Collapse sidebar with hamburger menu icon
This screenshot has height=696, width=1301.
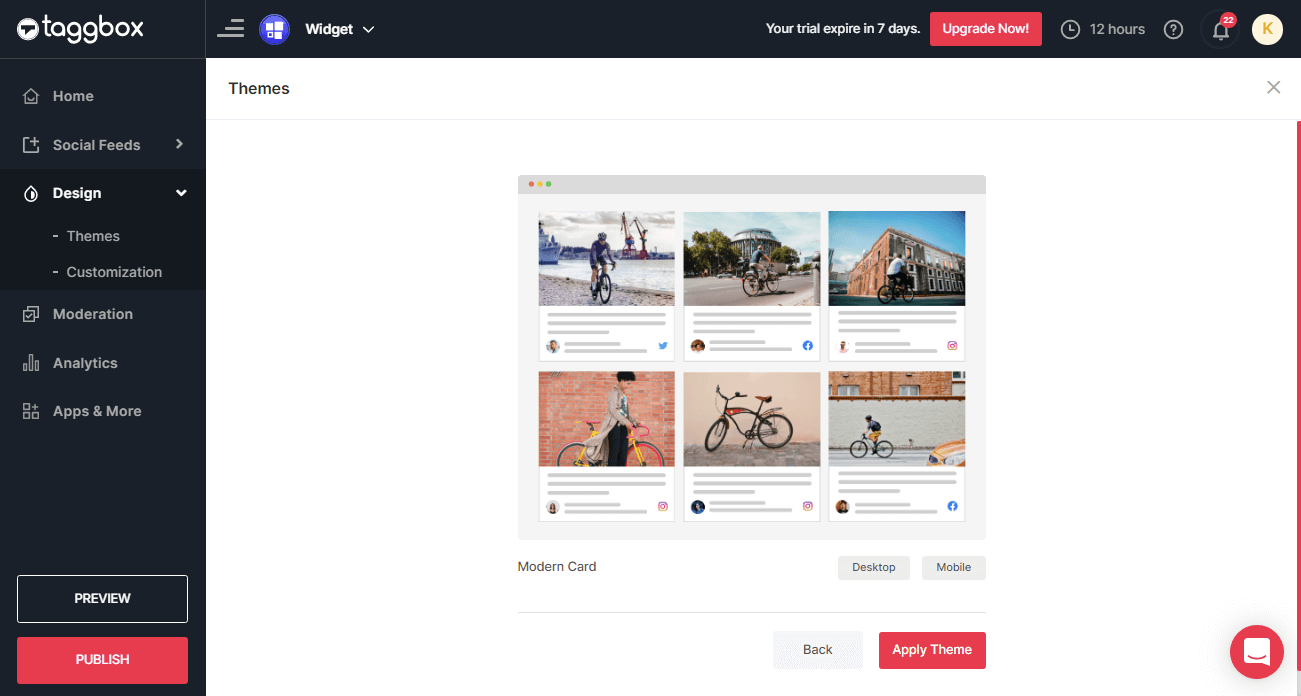point(230,29)
